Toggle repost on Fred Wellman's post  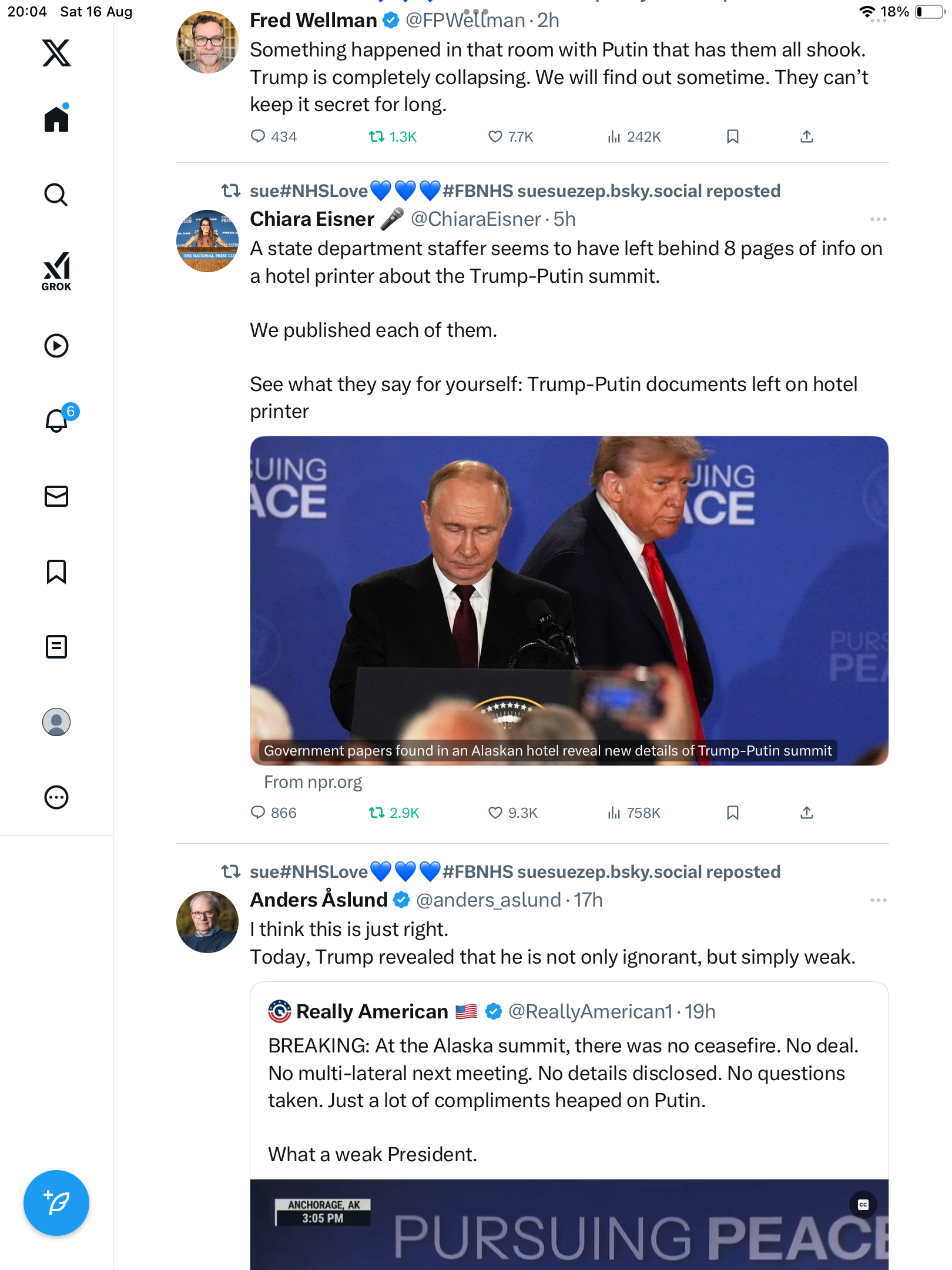click(376, 137)
